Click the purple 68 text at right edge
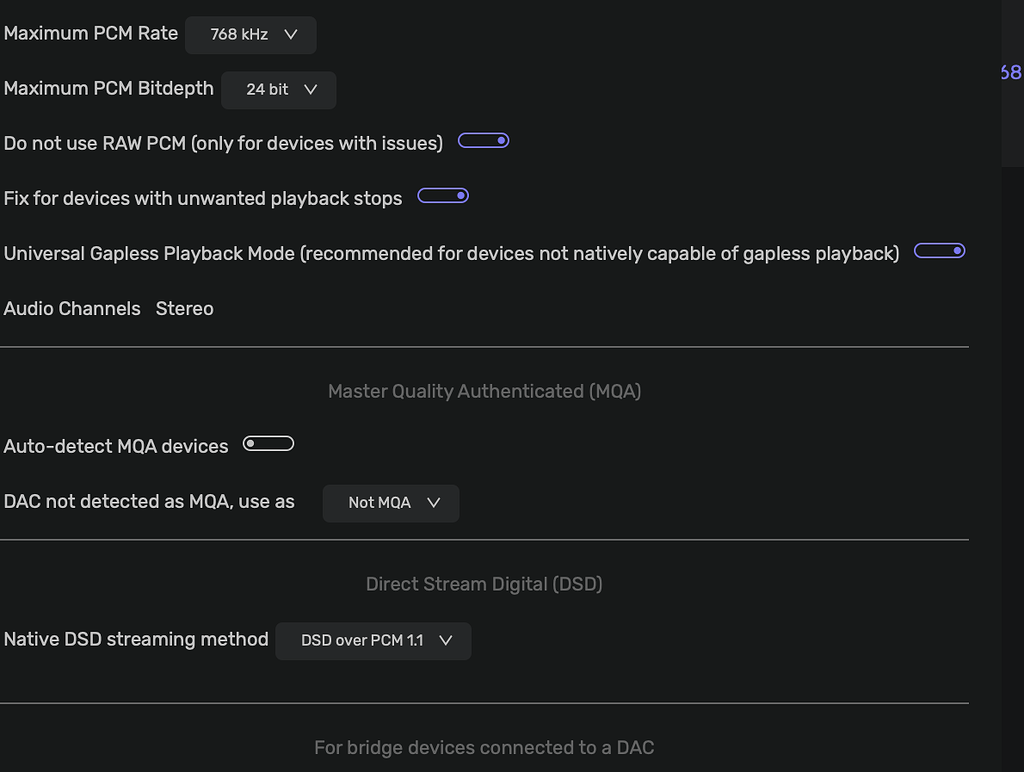The width and height of the screenshot is (1024, 772). [x=1010, y=72]
